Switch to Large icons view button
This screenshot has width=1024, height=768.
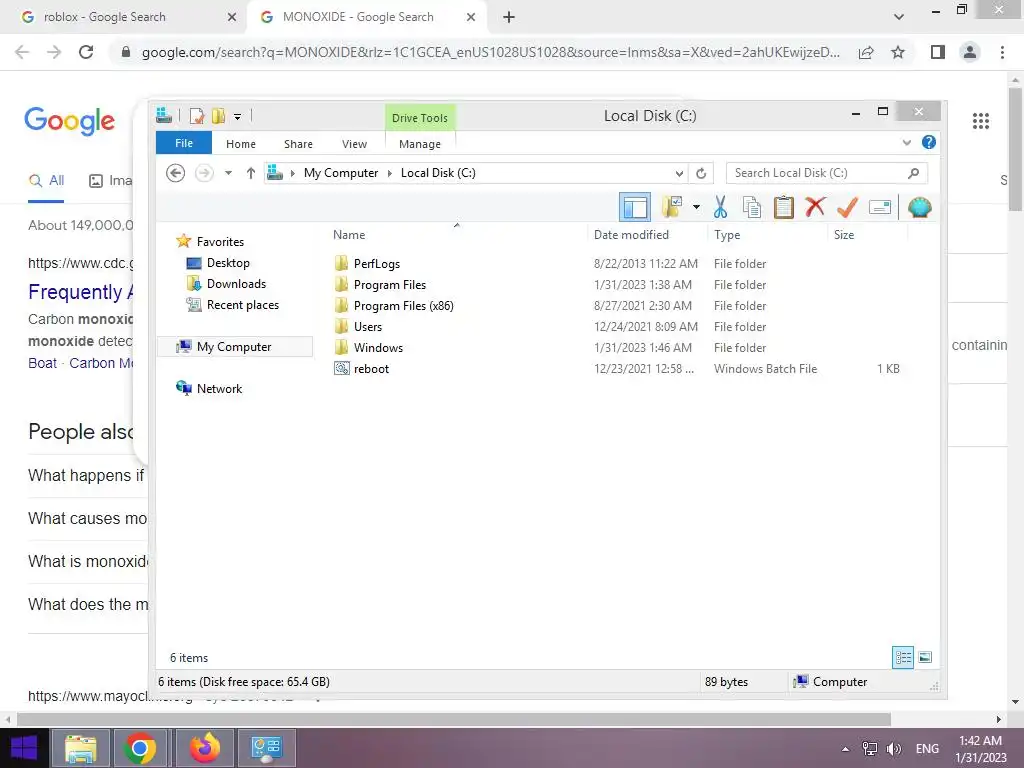click(925, 657)
